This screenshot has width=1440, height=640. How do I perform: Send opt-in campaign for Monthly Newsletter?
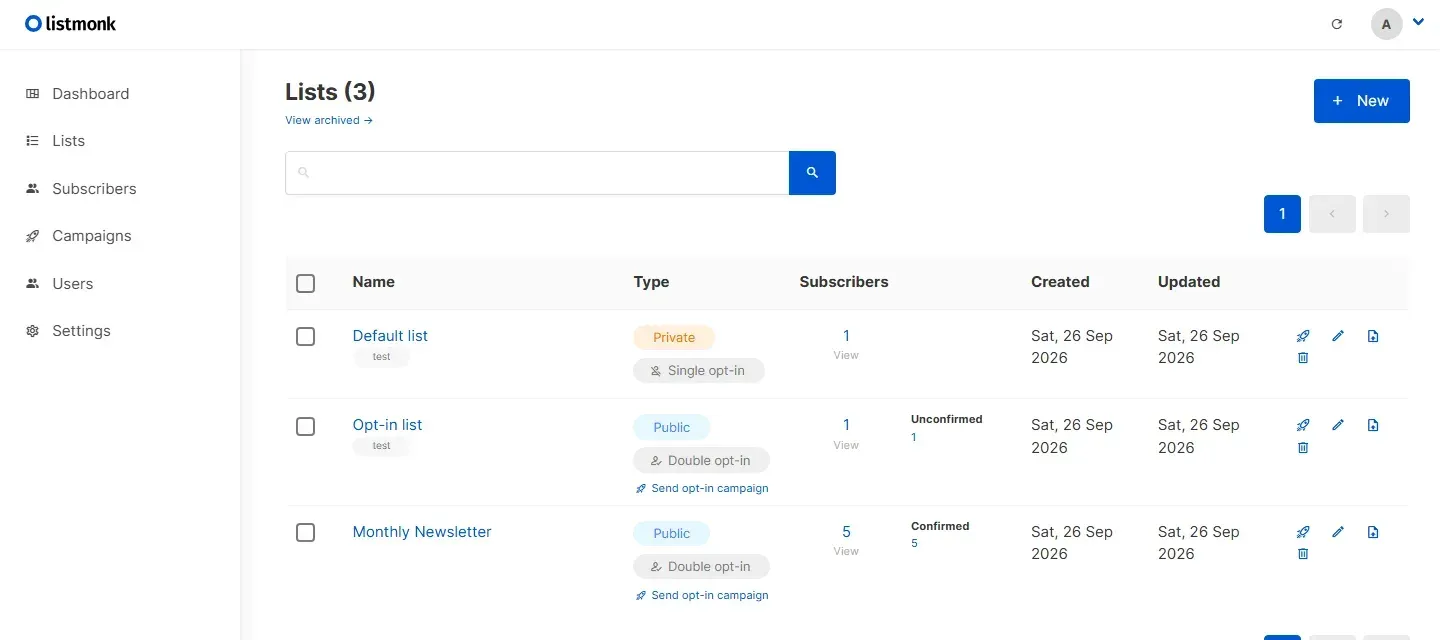click(x=702, y=596)
